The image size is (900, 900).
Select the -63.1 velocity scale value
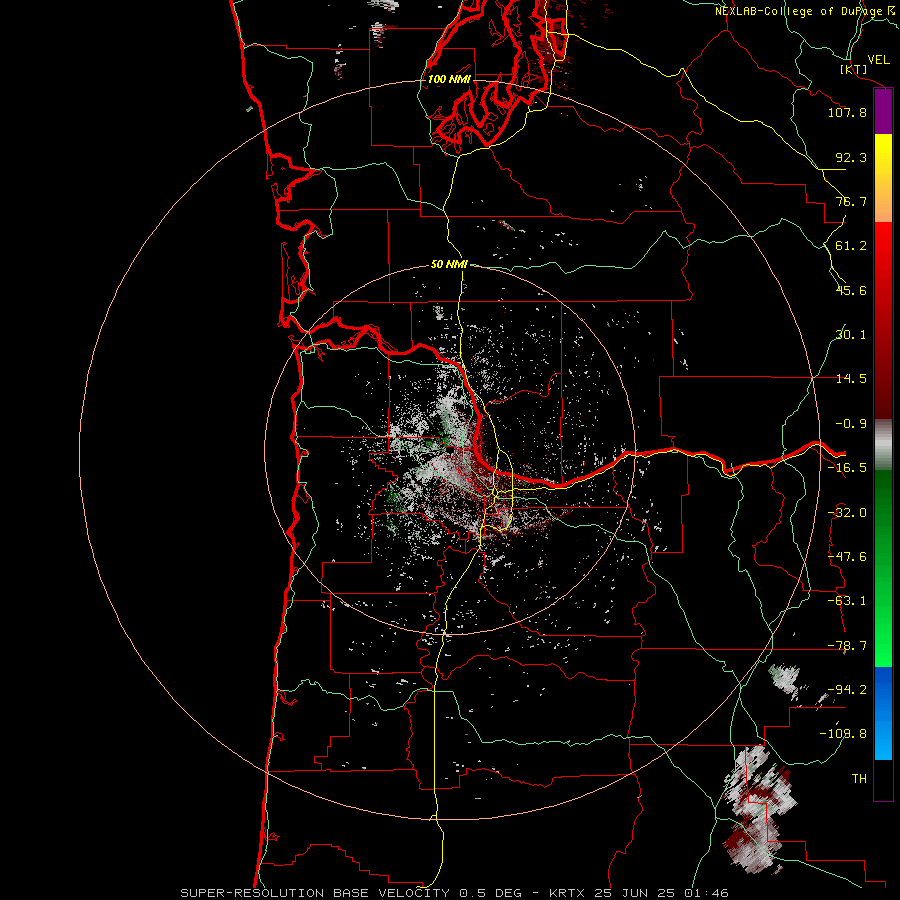(x=847, y=601)
